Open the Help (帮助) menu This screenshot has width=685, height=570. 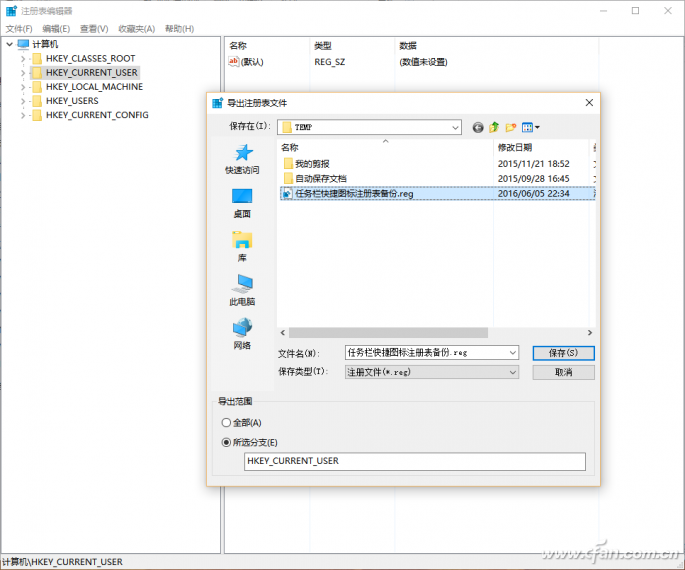(x=180, y=29)
